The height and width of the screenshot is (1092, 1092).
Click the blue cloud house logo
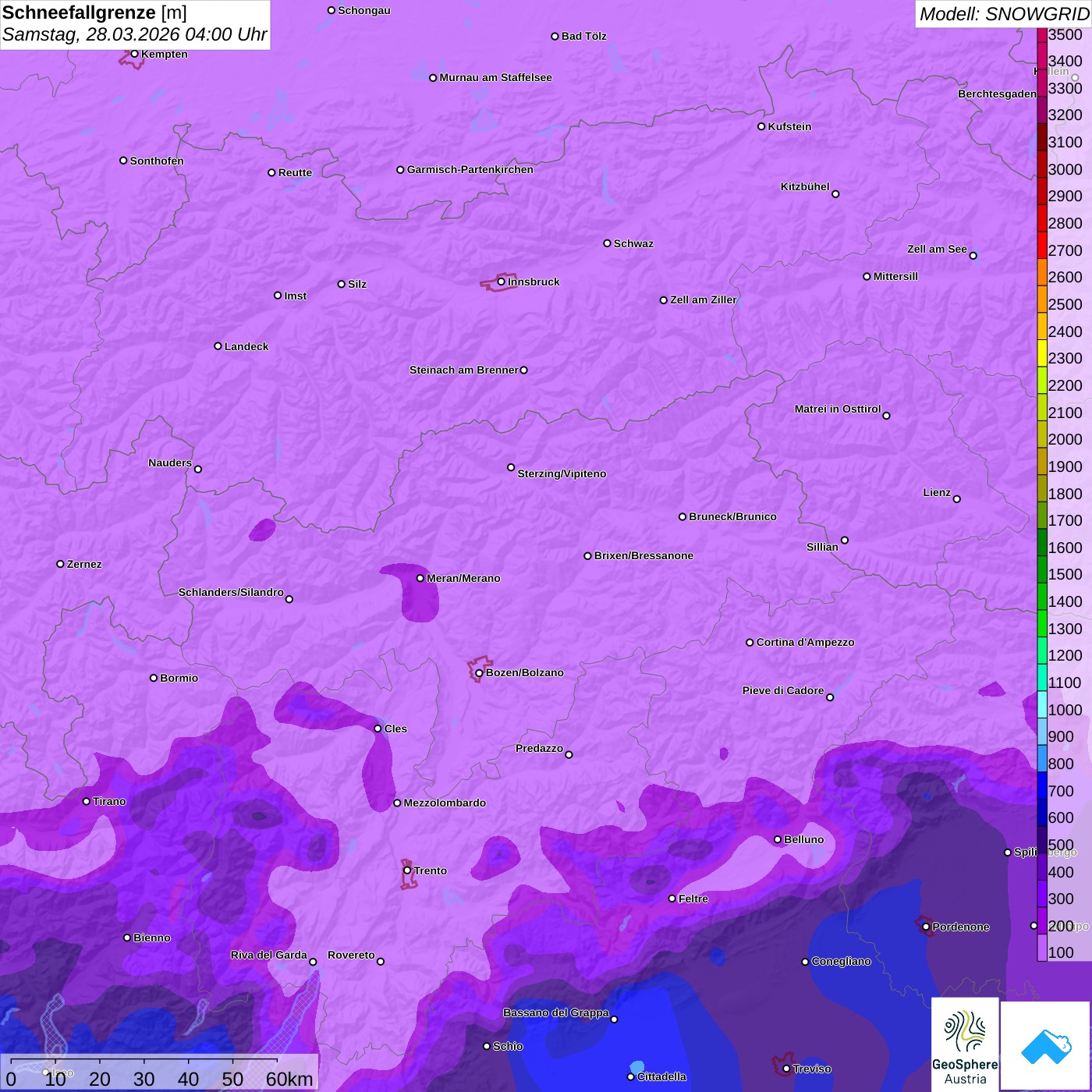1046,1046
